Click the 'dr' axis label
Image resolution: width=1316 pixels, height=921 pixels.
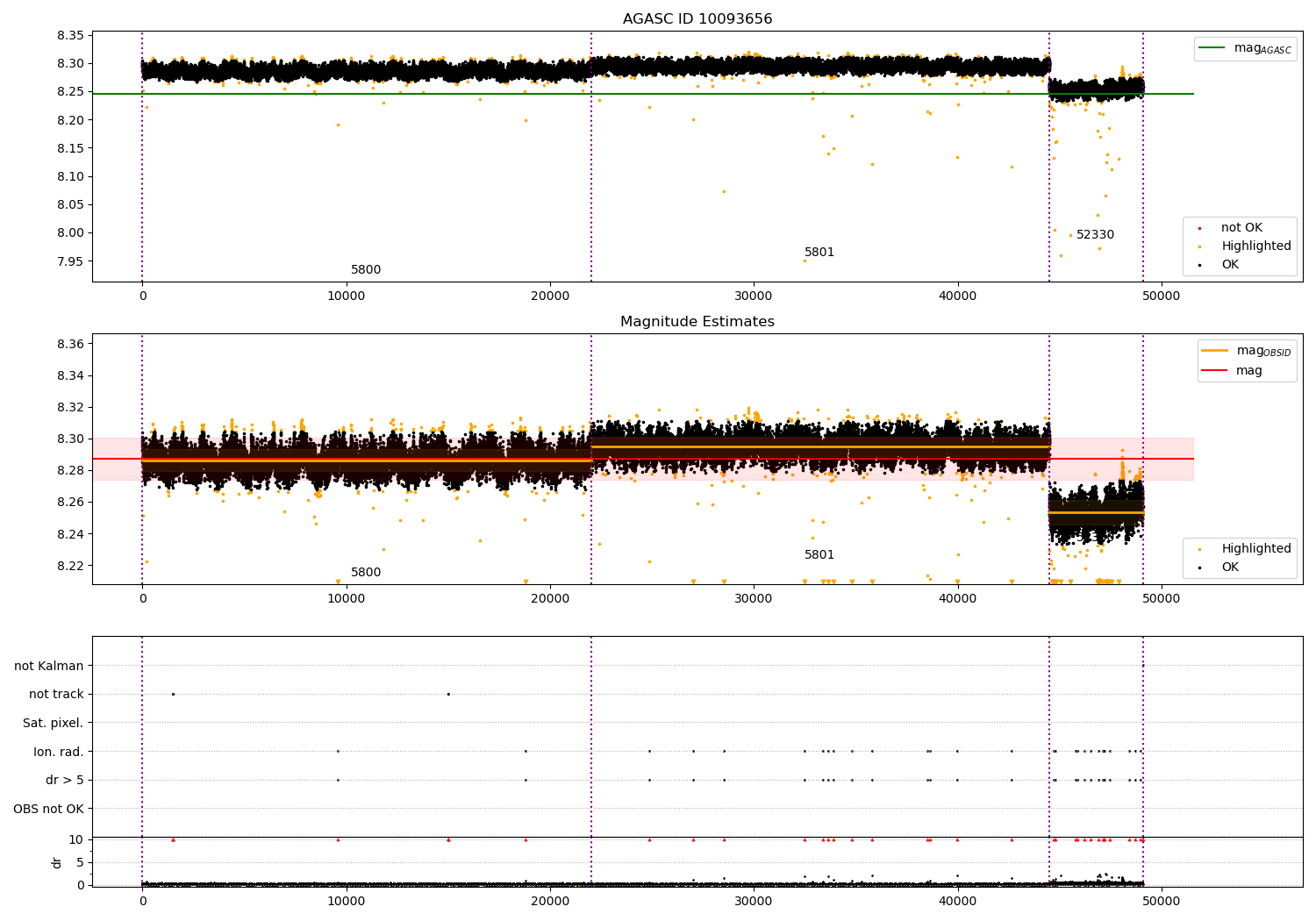click(57, 862)
